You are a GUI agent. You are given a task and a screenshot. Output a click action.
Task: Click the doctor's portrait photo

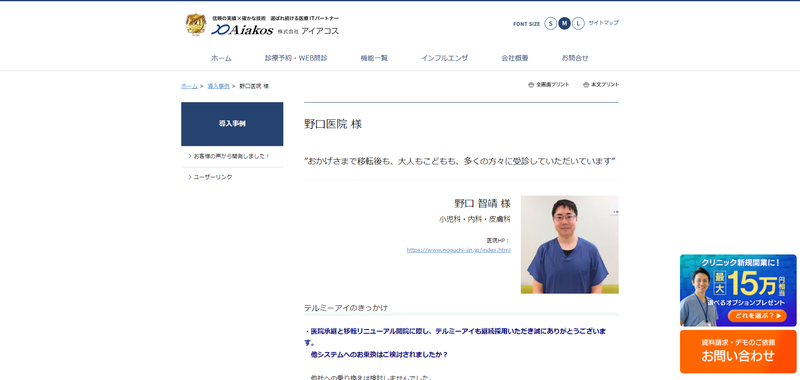[x=569, y=244]
